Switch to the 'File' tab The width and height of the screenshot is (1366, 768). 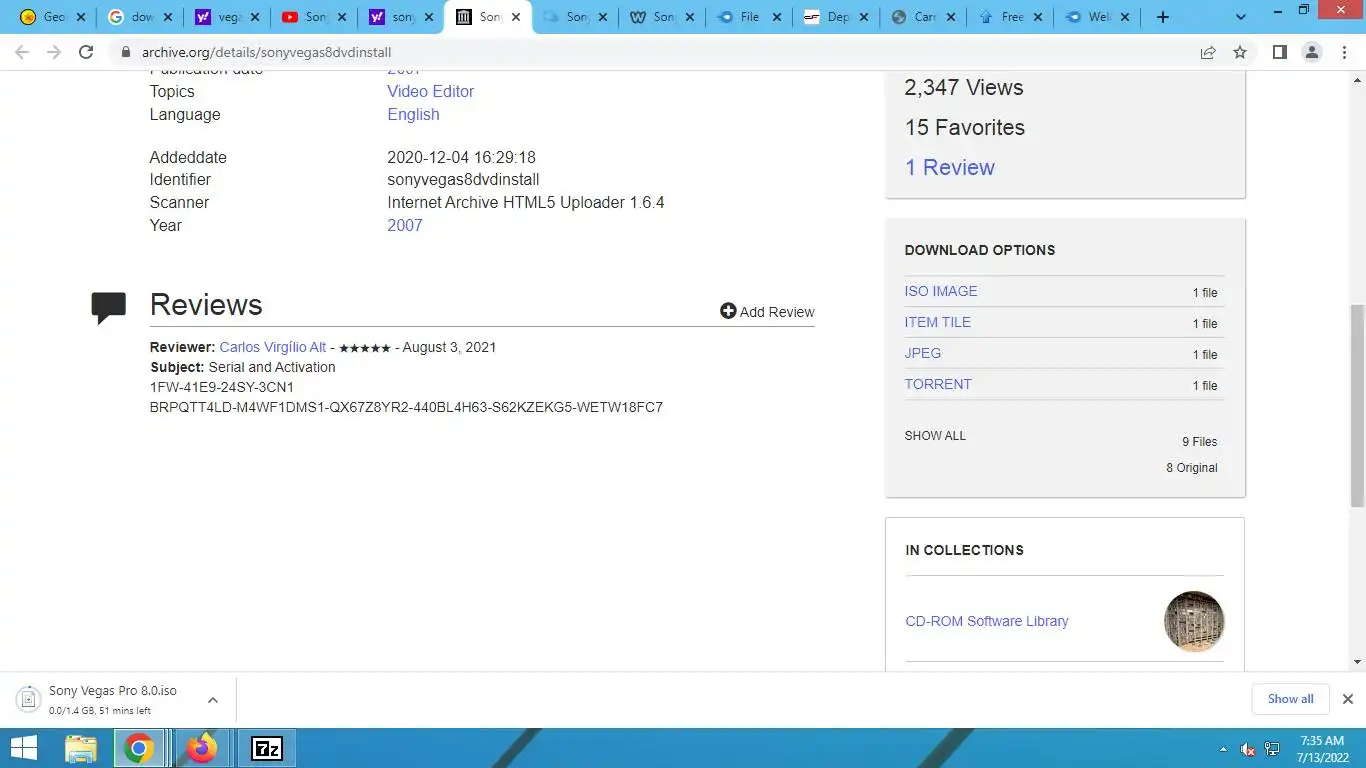click(749, 17)
